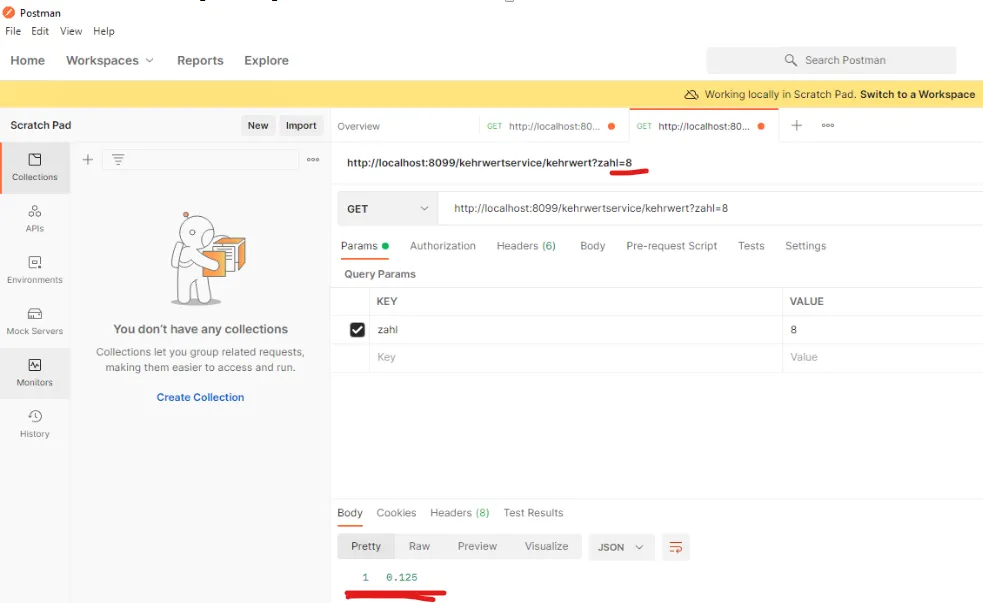This screenshot has height=603, width=983.
Task: Switch response view to Raw
Action: pos(419,547)
